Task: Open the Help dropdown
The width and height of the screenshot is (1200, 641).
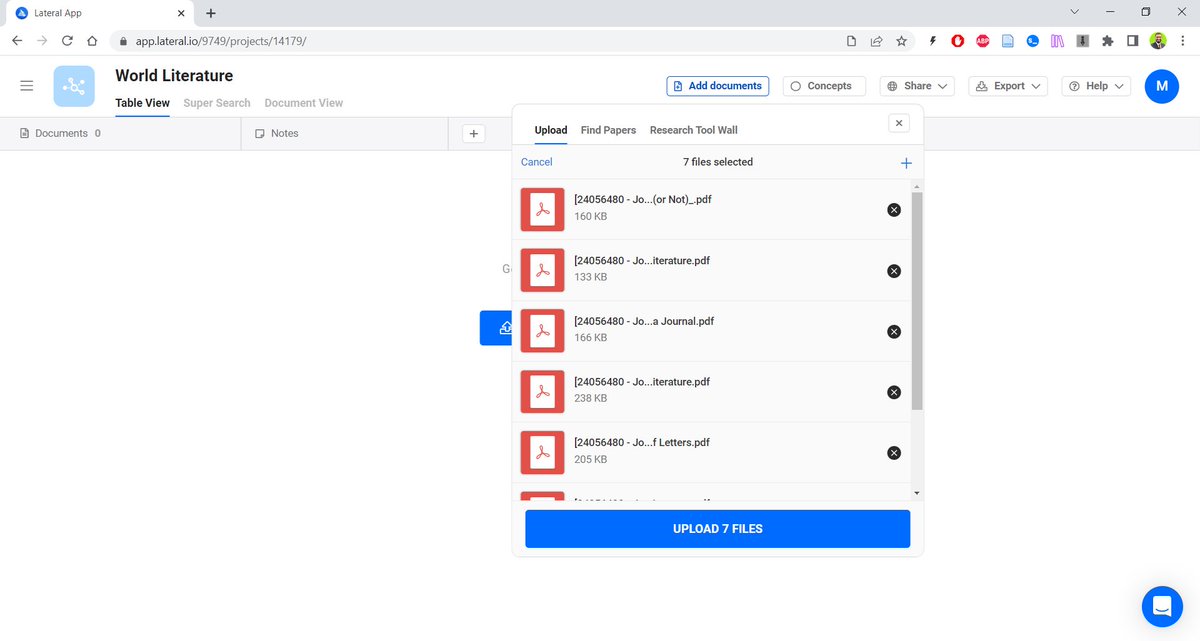Action: (x=1095, y=86)
